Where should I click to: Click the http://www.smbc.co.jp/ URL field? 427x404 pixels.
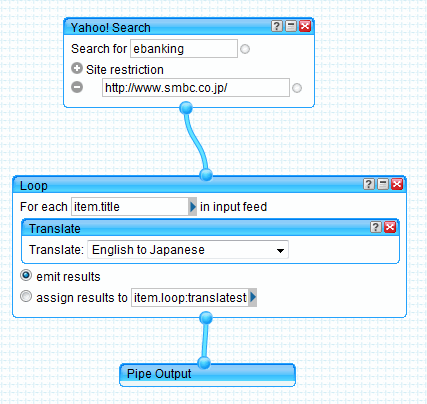point(196,88)
